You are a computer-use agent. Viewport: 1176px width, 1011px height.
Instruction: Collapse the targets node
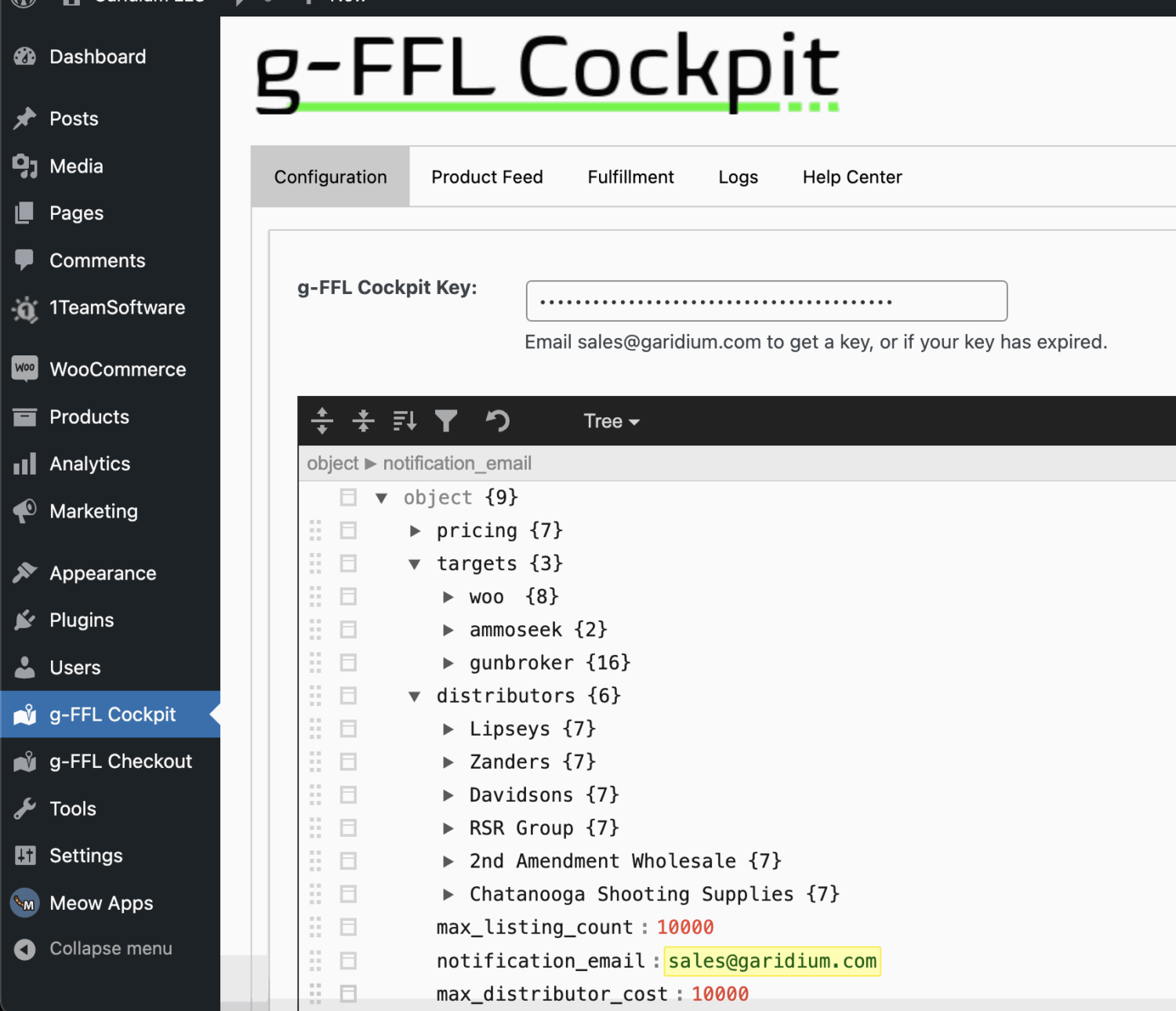pyautogui.click(x=415, y=564)
